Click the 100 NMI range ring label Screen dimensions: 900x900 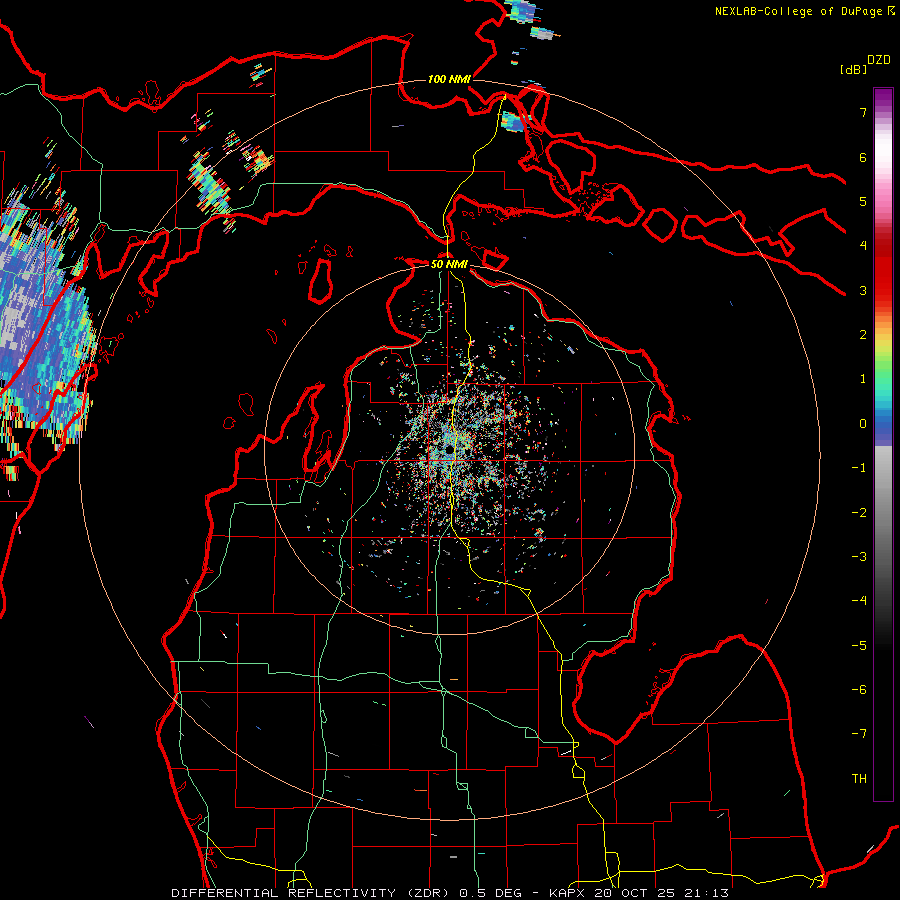coord(449,79)
